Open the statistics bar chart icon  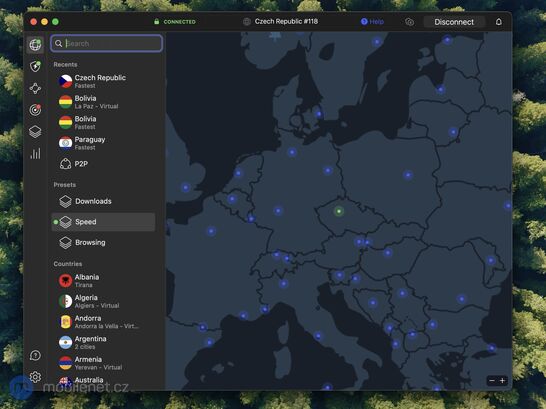[35, 154]
